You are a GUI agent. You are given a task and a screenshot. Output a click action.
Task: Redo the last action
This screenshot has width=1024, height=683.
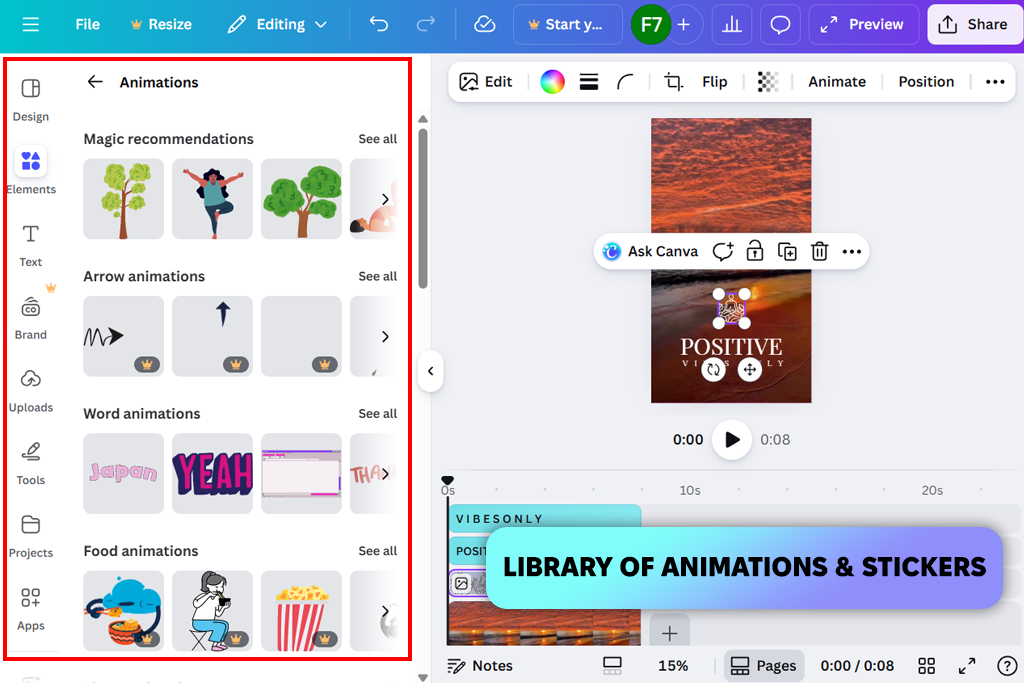pos(426,25)
